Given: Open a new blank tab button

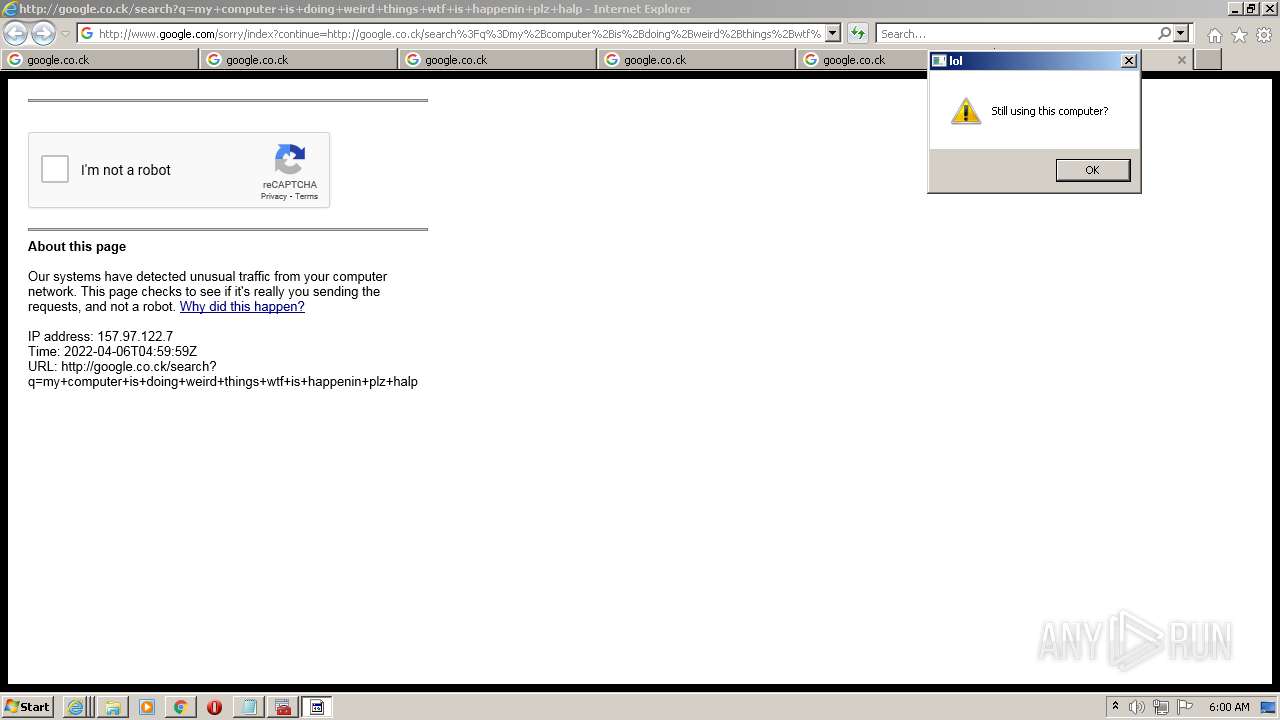Looking at the screenshot, I should point(1208,60).
